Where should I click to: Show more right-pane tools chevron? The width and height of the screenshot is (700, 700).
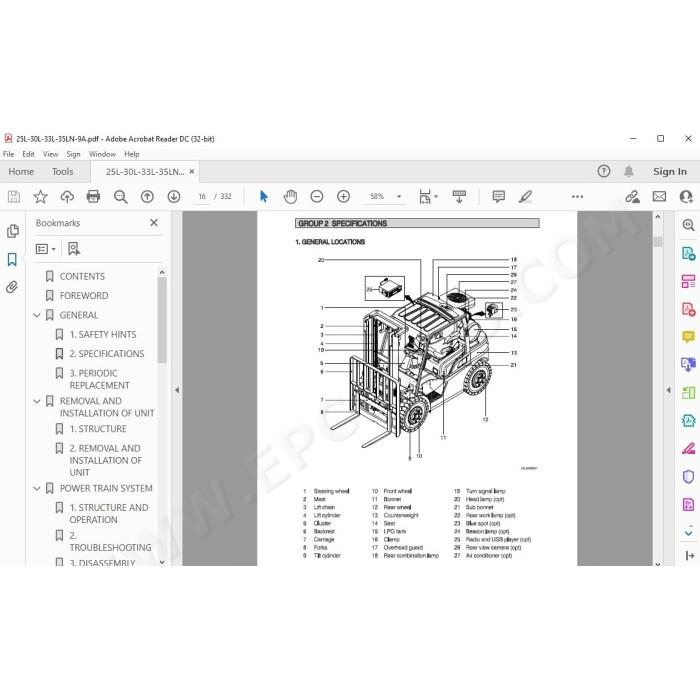coord(688,533)
